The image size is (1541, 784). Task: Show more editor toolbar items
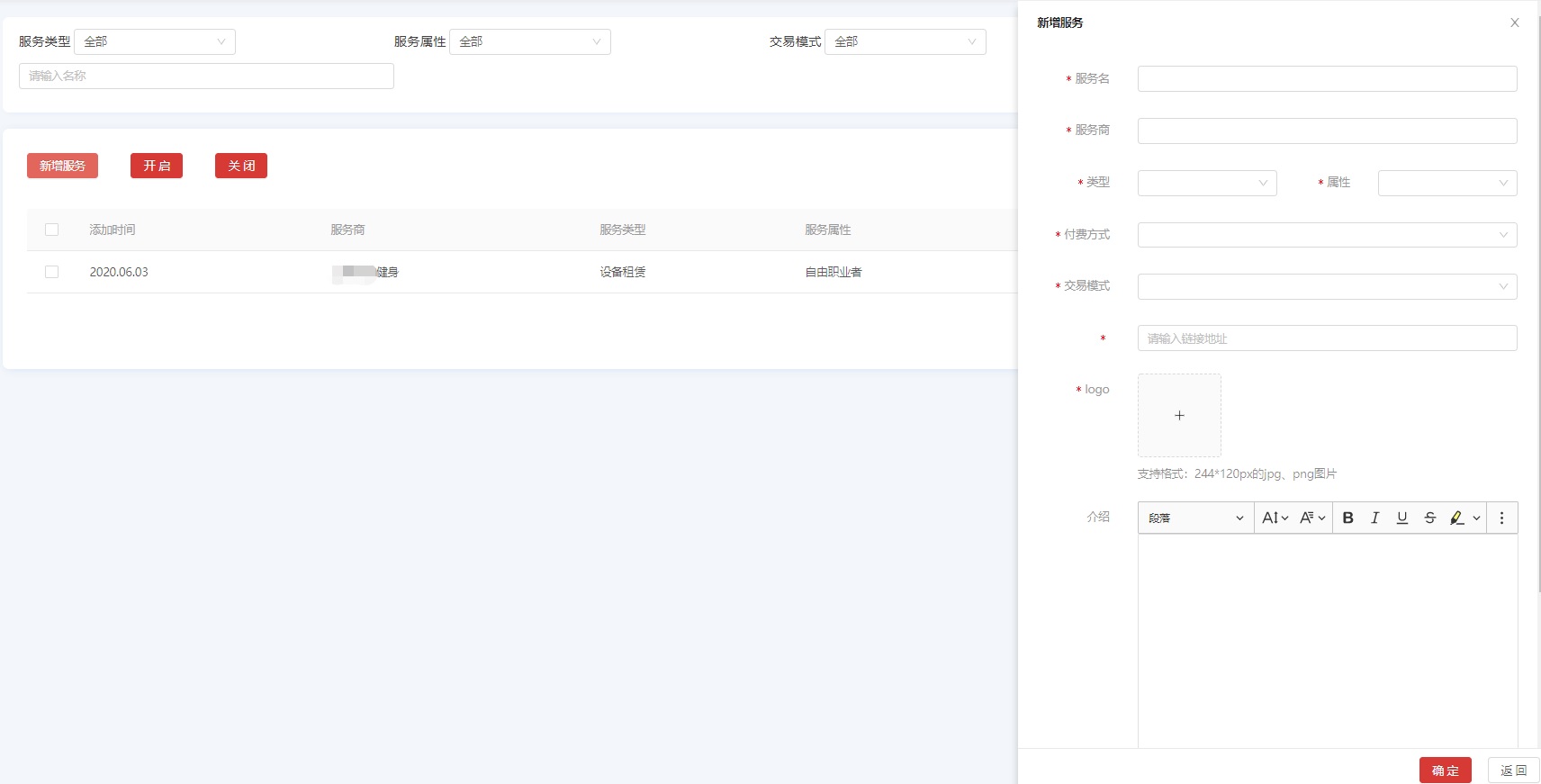(x=1501, y=518)
